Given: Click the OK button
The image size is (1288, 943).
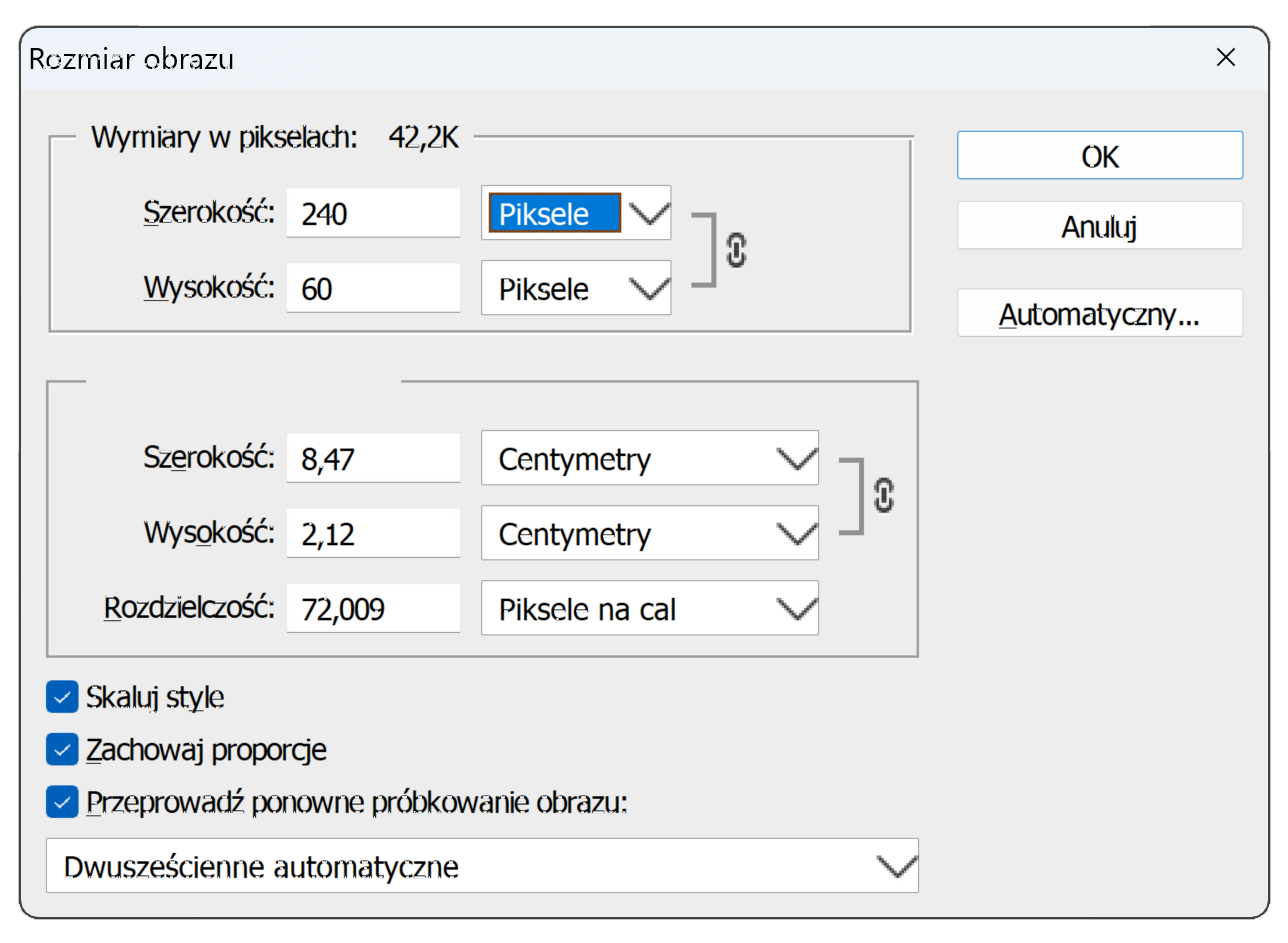Looking at the screenshot, I should pyautogui.click(x=1099, y=156).
